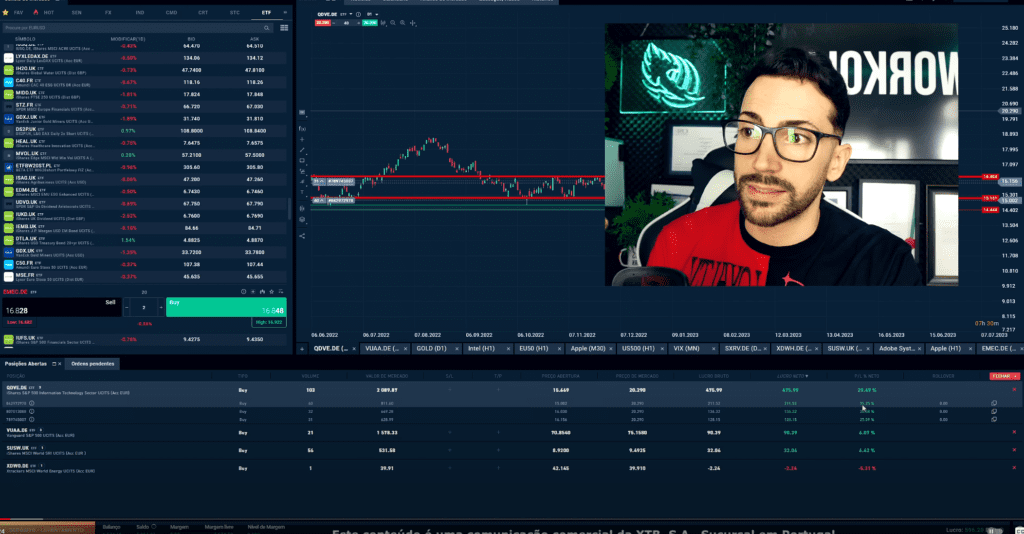The height and width of the screenshot is (534, 1024).
Task: Click the copy icon on first sub-position row
Action: [994, 402]
